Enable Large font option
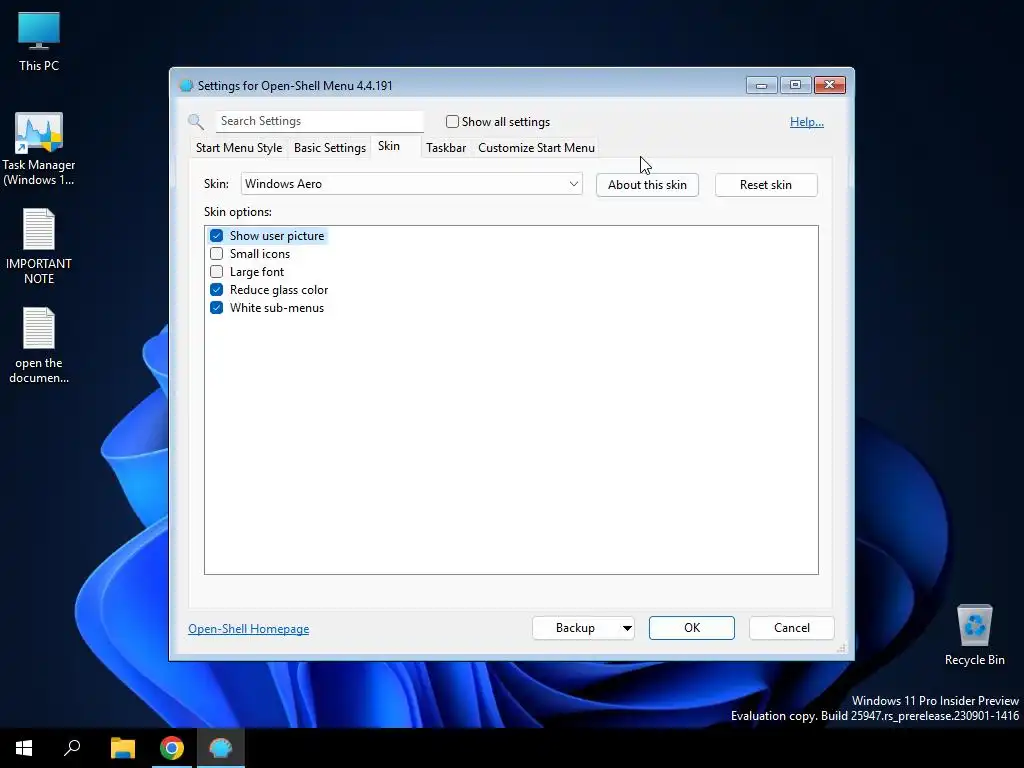The width and height of the screenshot is (1024, 768). click(217, 272)
